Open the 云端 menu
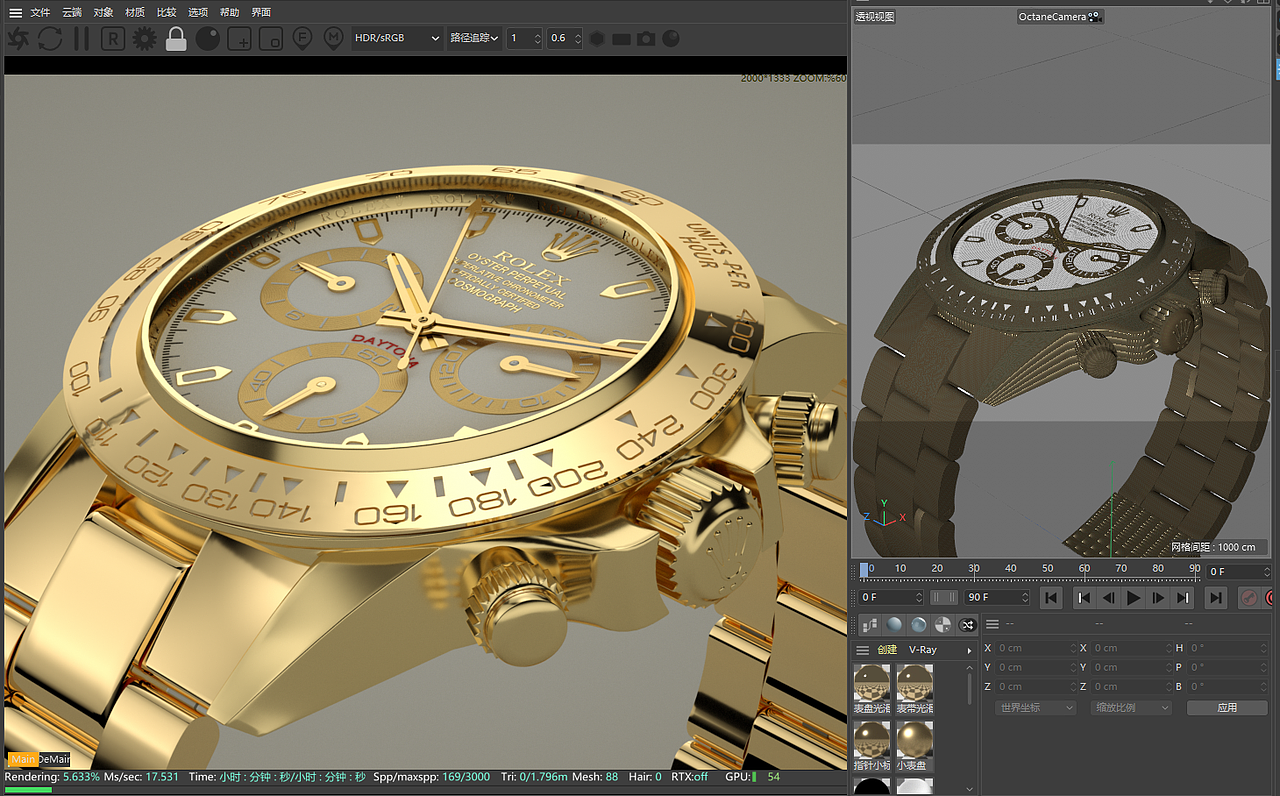 point(72,13)
